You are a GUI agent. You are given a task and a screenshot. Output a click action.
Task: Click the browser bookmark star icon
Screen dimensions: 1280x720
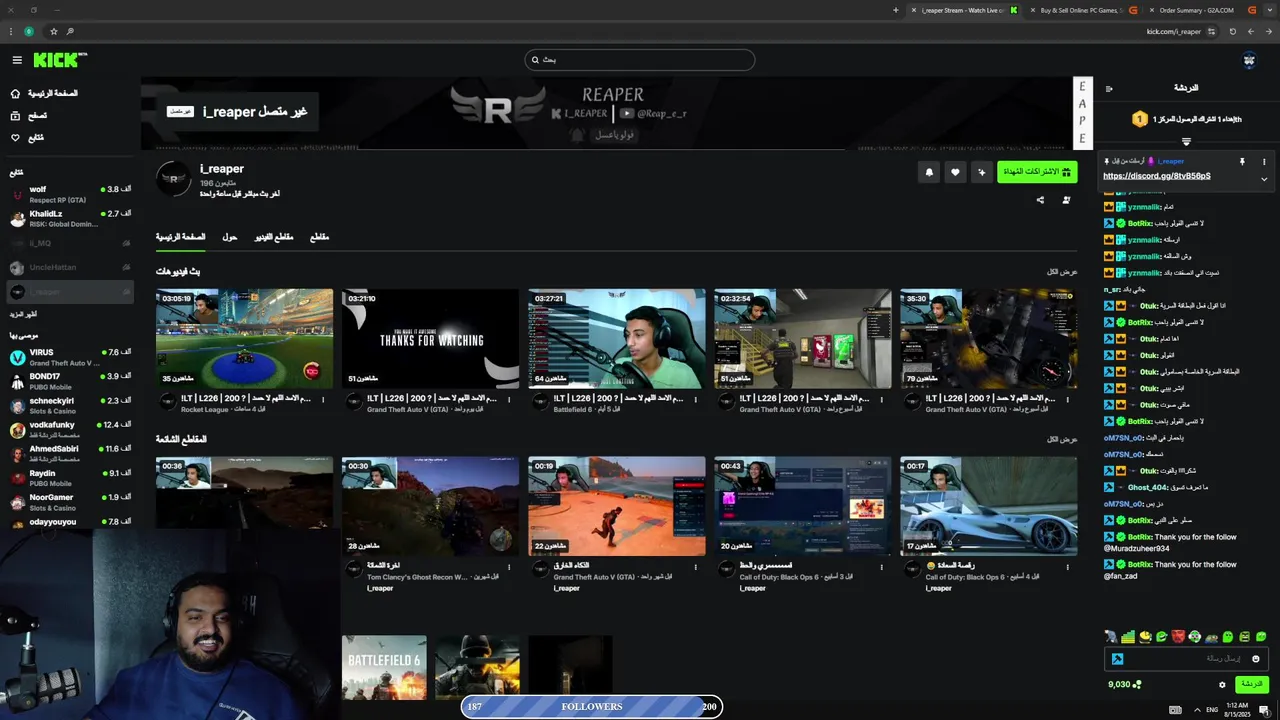coord(53,31)
